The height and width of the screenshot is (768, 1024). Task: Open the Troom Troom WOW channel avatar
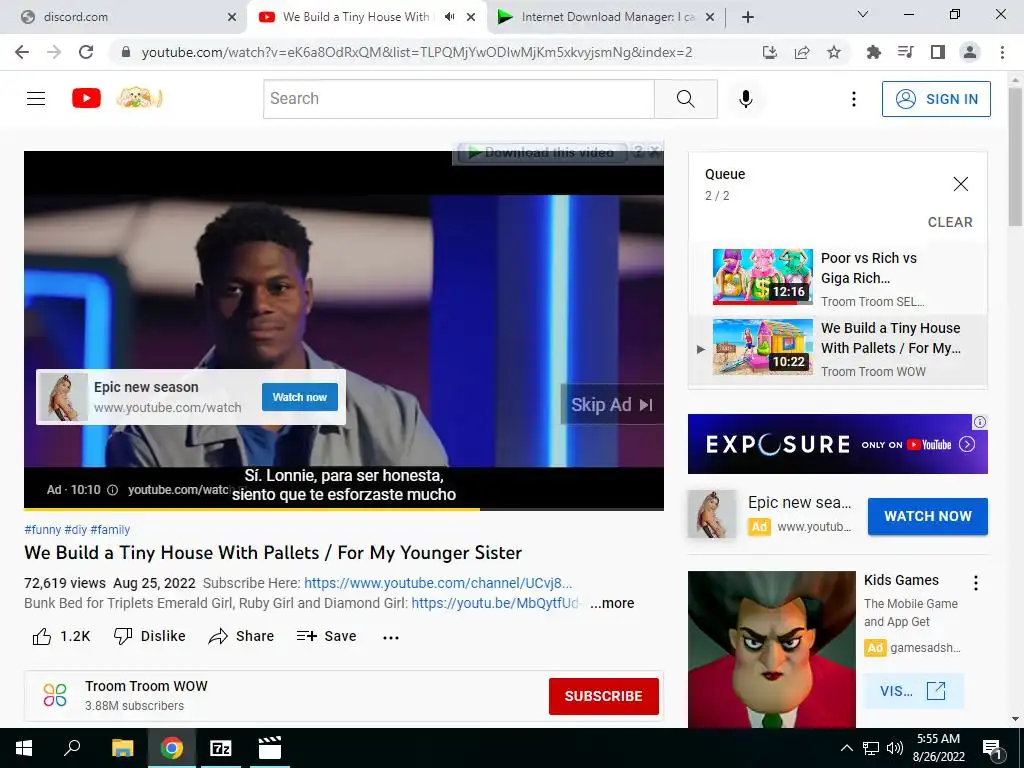tap(55, 695)
